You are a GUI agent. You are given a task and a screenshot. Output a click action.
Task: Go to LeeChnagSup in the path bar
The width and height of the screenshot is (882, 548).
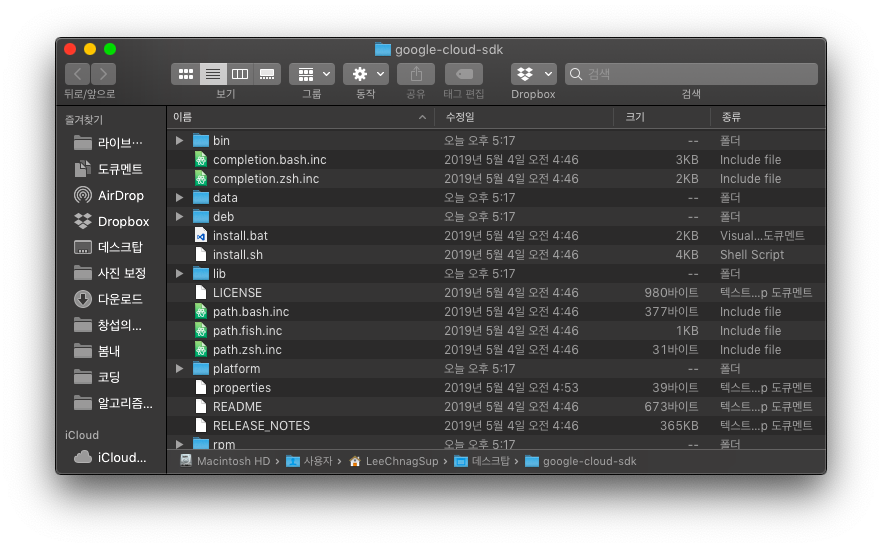coord(394,461)
